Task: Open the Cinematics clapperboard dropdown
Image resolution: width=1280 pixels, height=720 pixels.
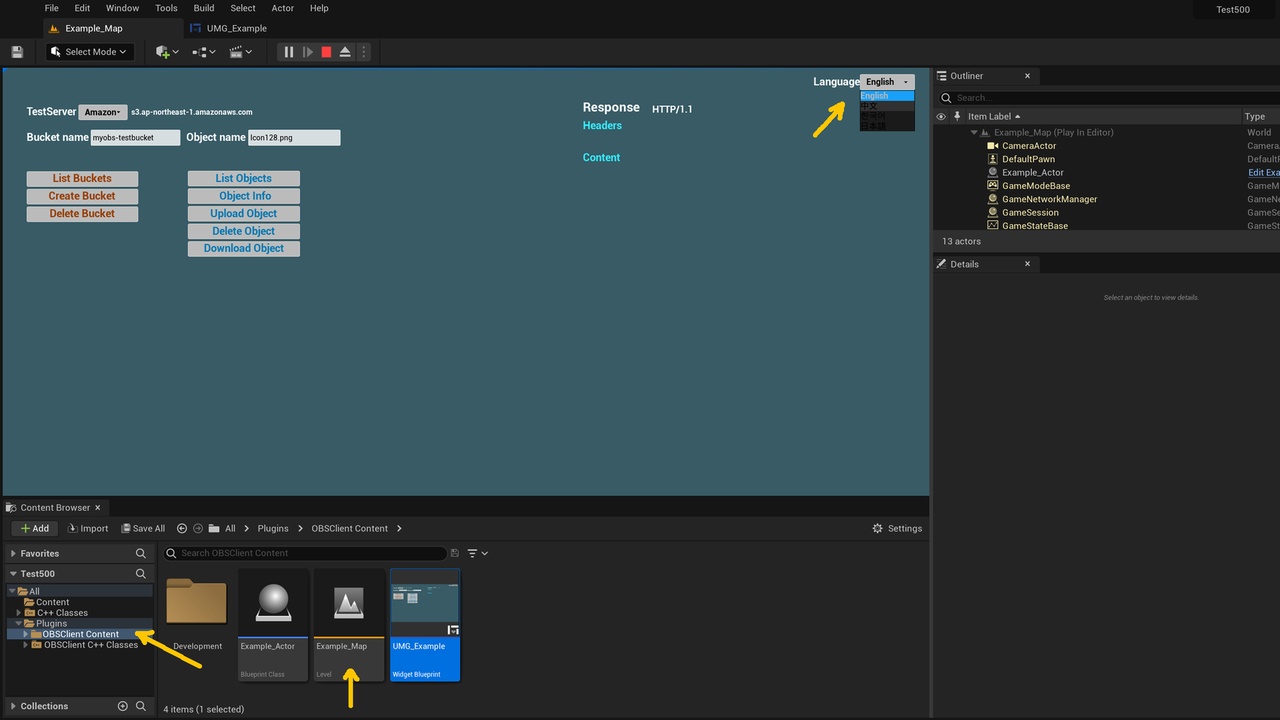Action: tap(241, 52)
